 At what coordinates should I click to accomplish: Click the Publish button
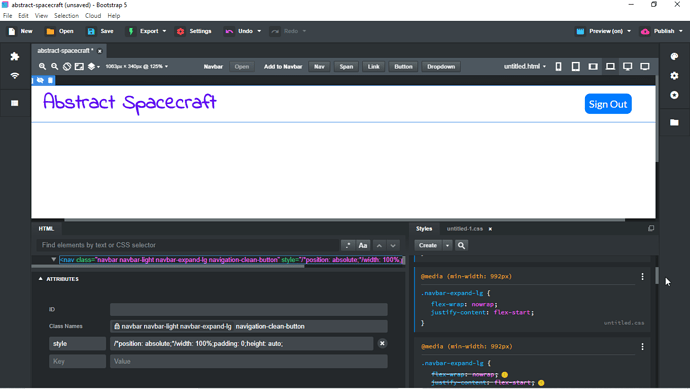(658, 31)
